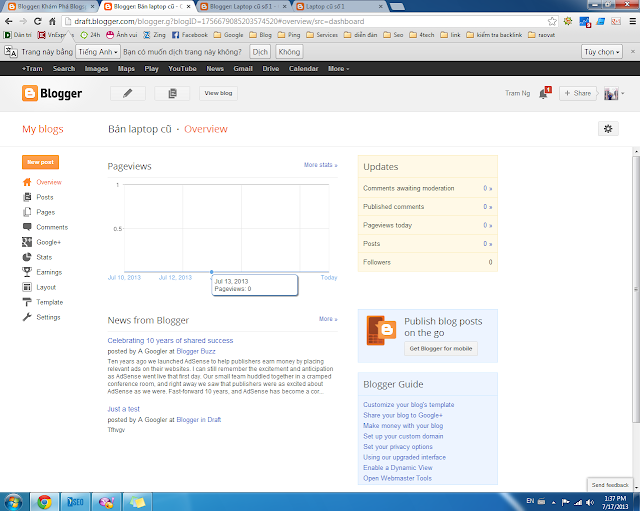The image size is (640, 511).
Task: Click the volume icon in system tray
Action: click(590, 502)
